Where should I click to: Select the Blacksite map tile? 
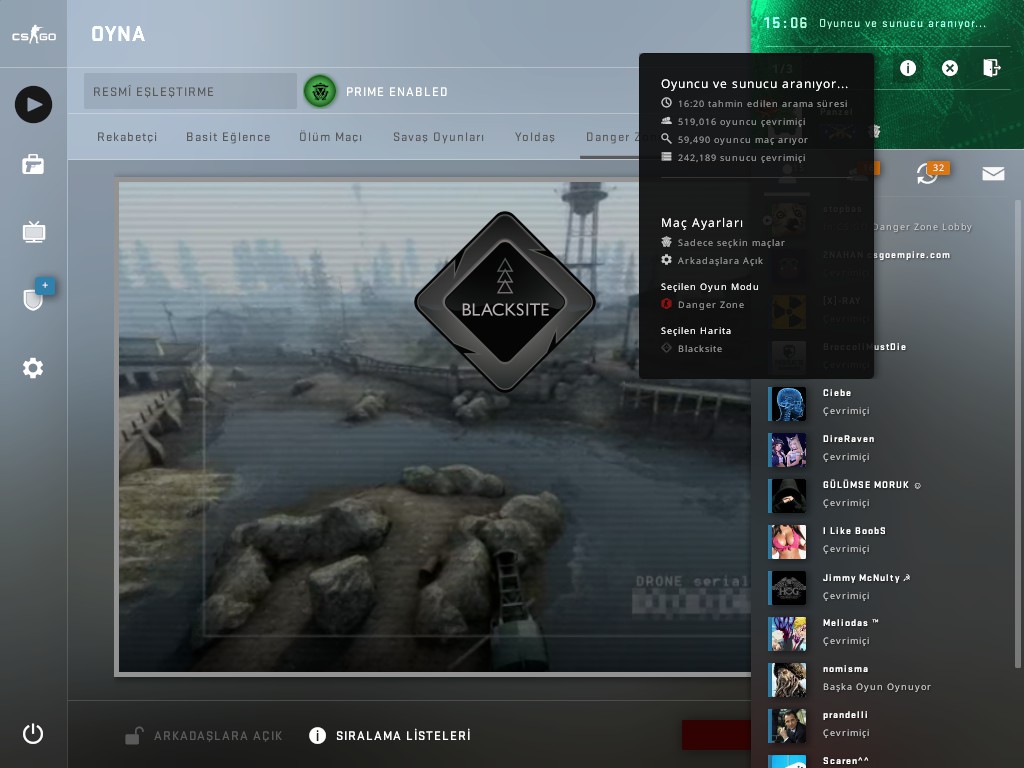point(434,426)
